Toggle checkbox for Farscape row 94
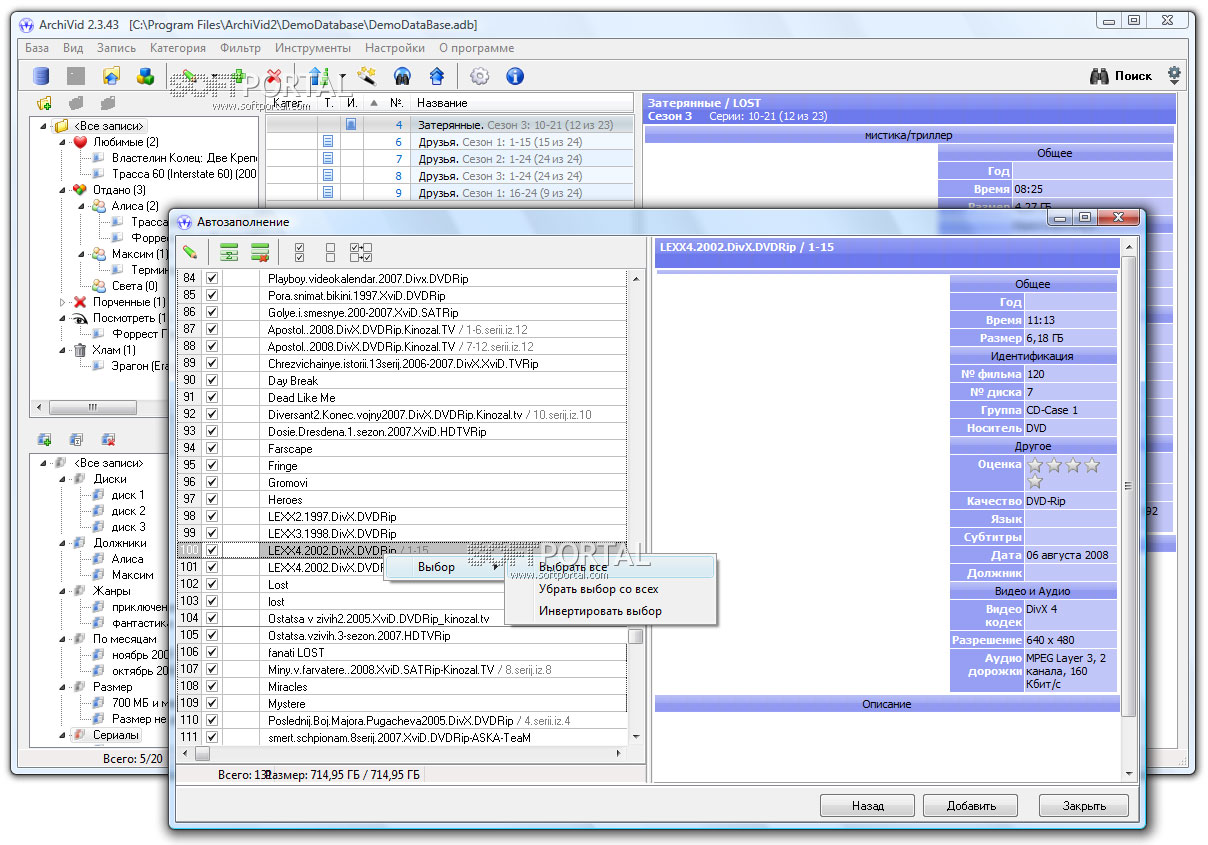 [211, 448]
